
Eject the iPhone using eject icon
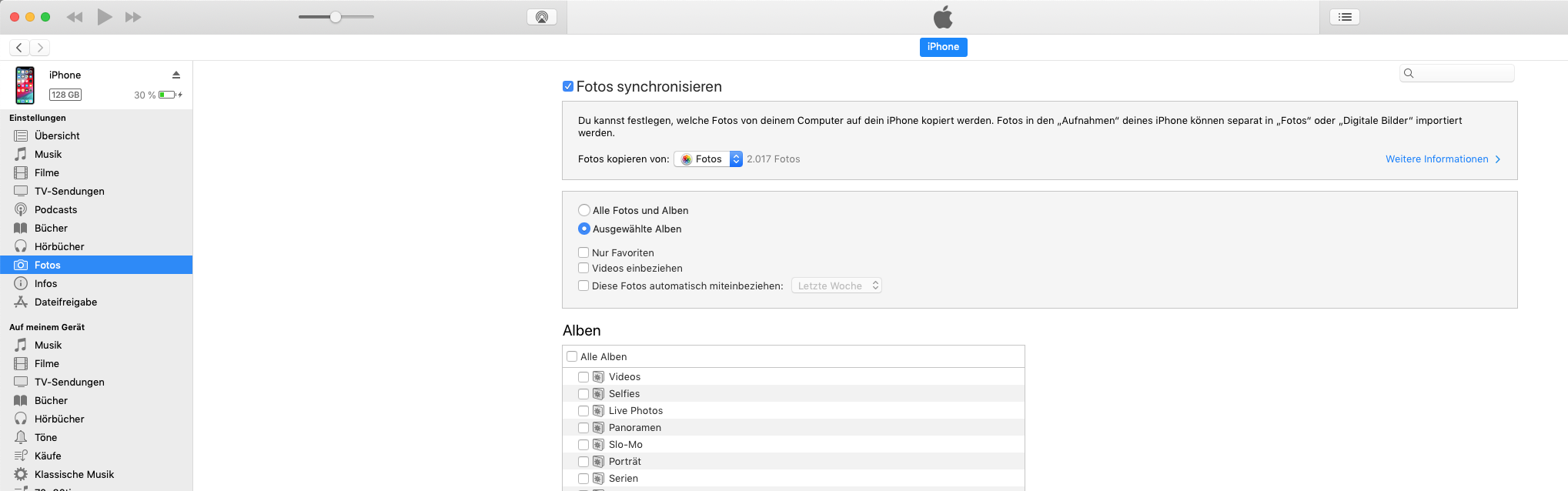(x=176, y=75)
